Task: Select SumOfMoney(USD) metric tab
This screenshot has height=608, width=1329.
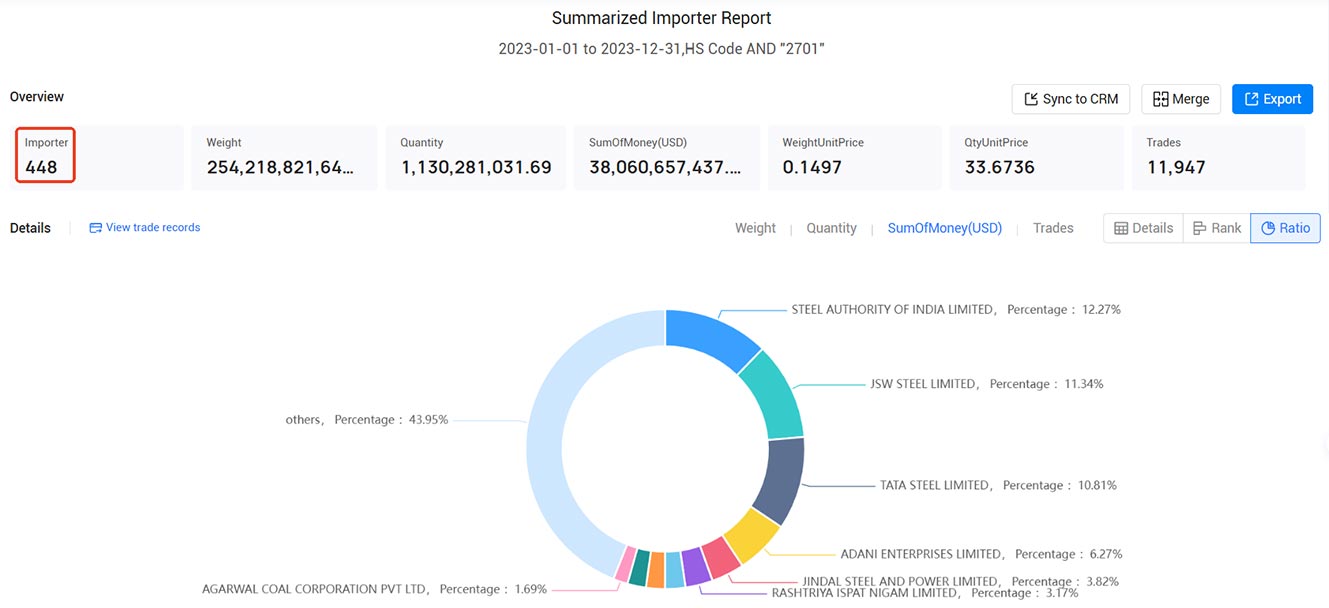Action: coord(945,228)
